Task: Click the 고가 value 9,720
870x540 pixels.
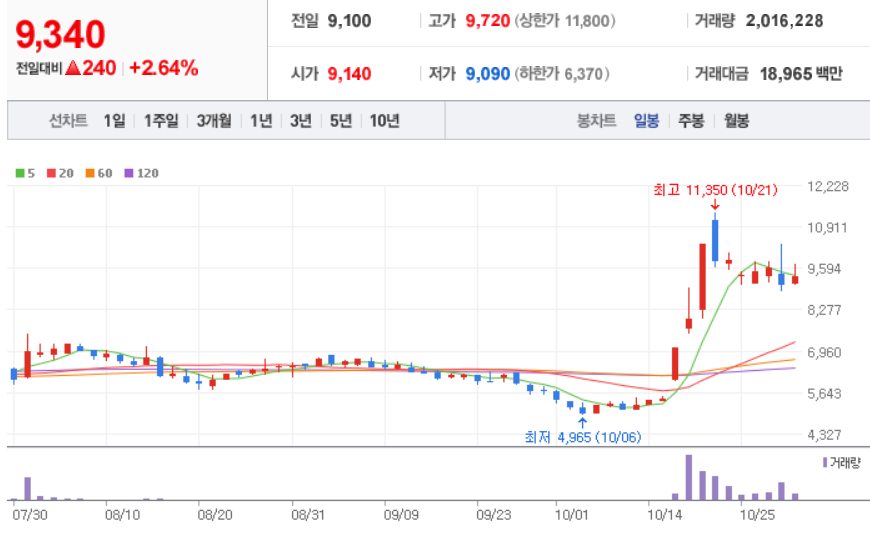Action: click(488, 21)
